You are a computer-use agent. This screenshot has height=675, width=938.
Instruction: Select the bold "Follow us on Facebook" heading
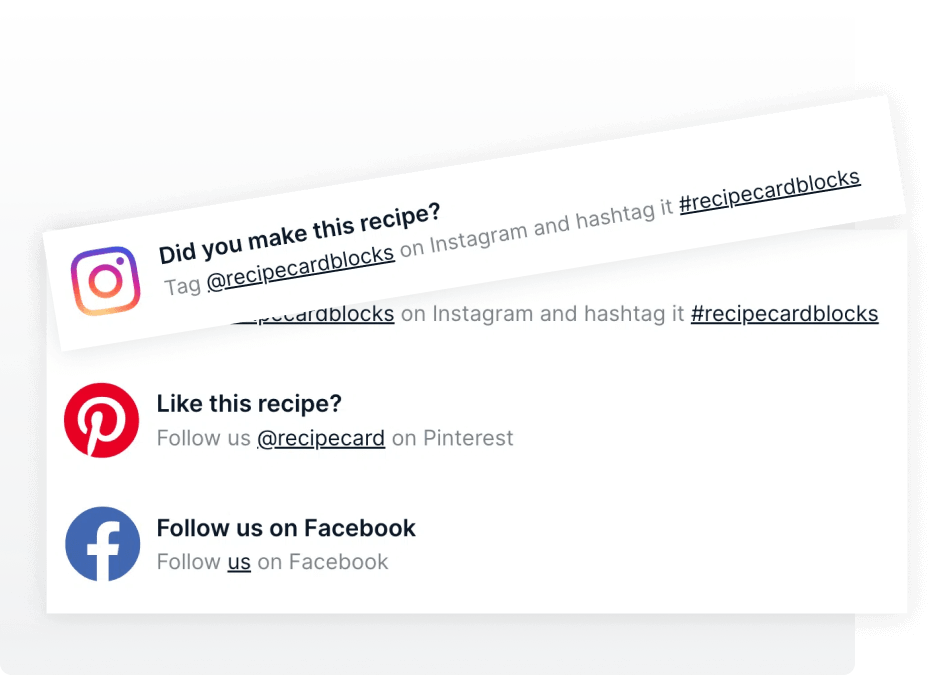(286, 528)
